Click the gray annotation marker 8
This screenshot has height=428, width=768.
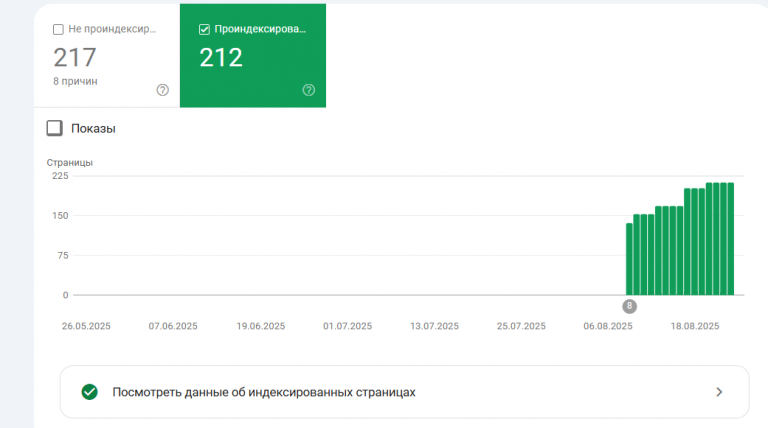coord(629,307)
